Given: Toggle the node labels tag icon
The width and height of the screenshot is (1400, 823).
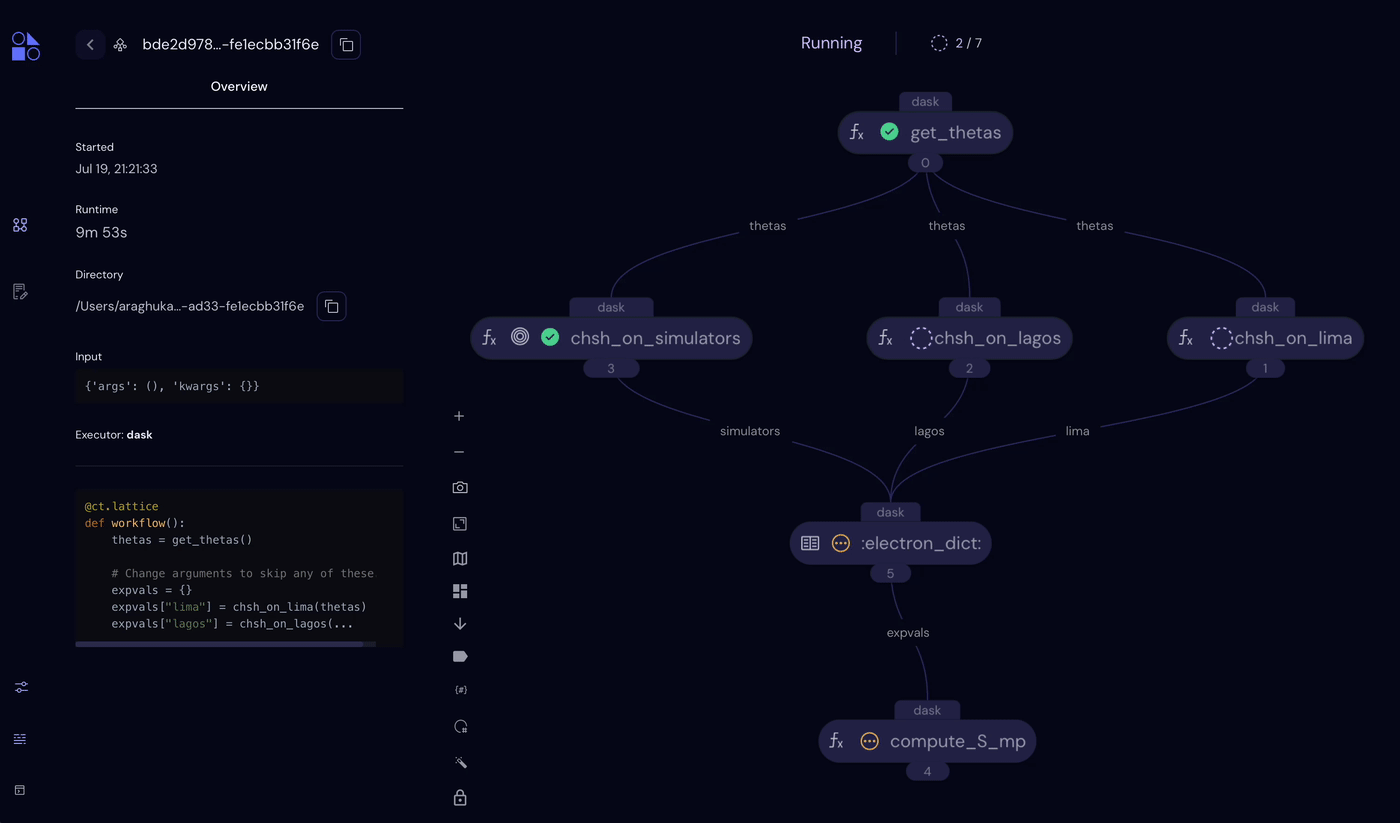Looking at the screenshot, I should [460, 657].
